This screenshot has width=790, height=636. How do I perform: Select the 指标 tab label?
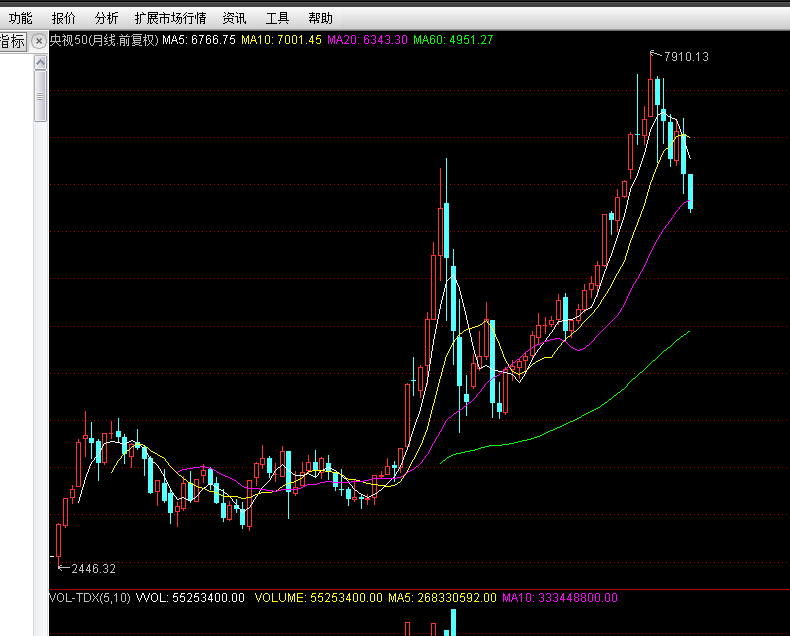tap(12, 41)
